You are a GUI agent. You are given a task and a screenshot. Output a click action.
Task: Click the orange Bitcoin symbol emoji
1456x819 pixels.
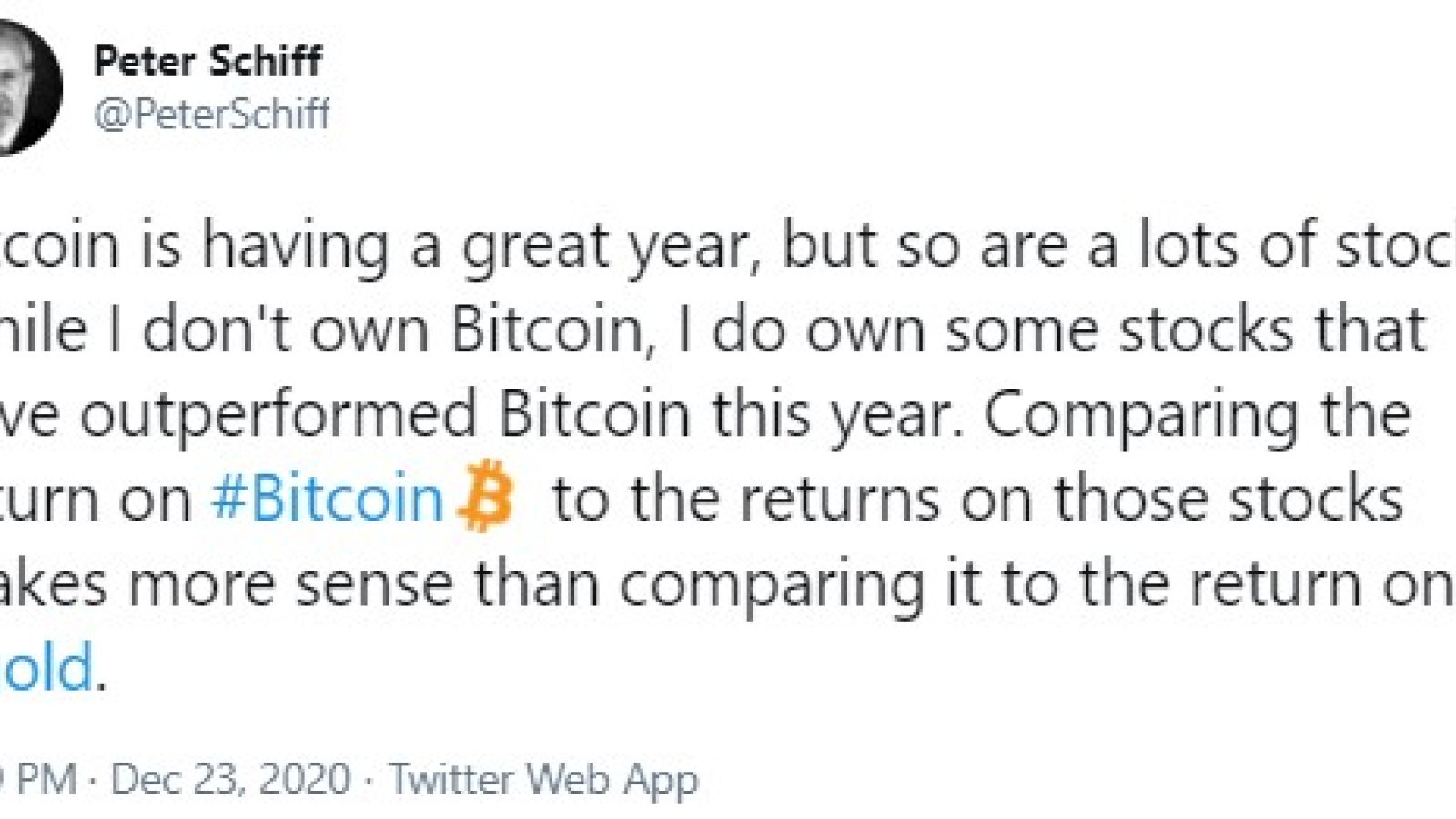point(485,497)
